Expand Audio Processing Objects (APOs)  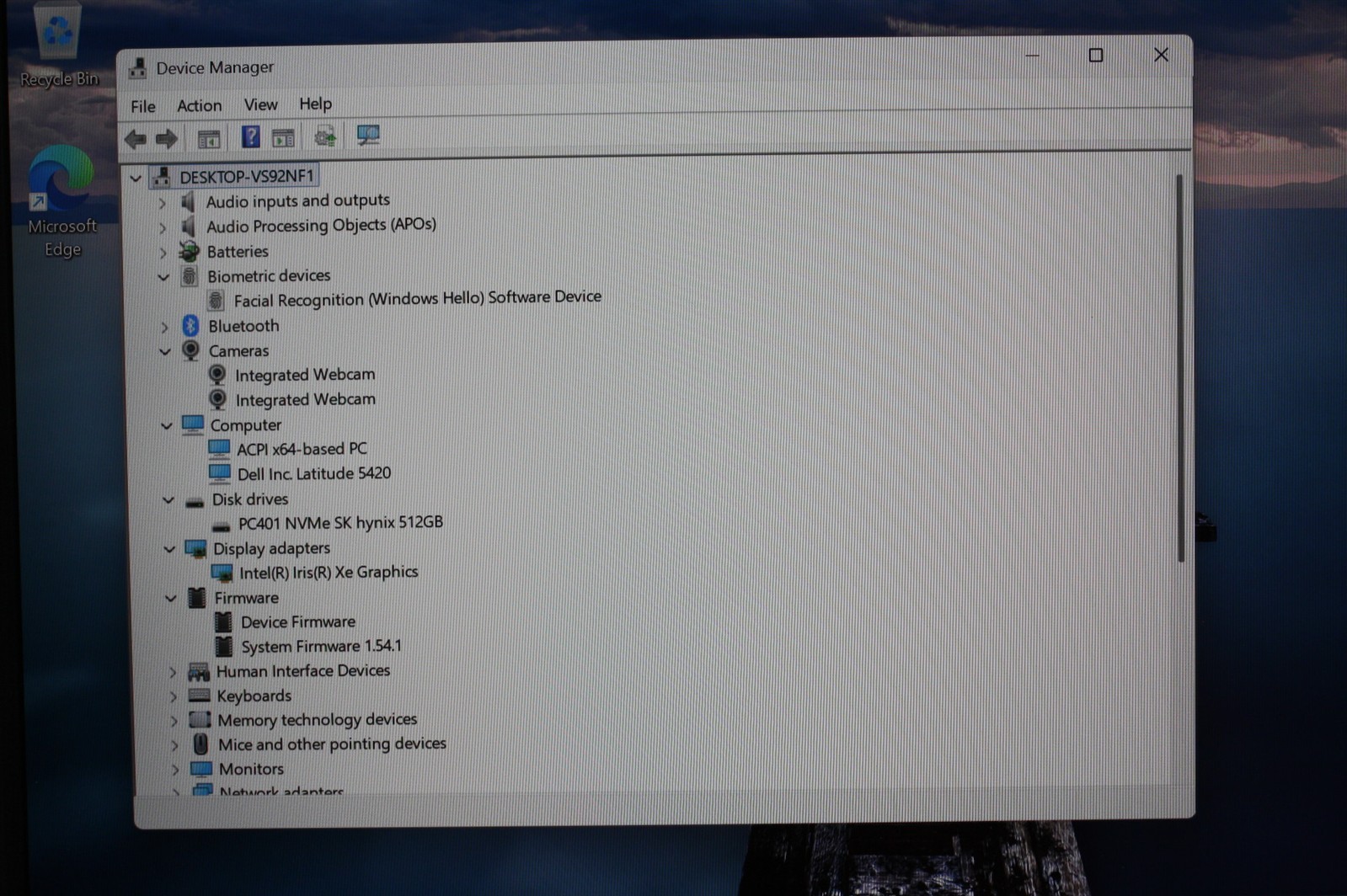[x=163, y=227]
